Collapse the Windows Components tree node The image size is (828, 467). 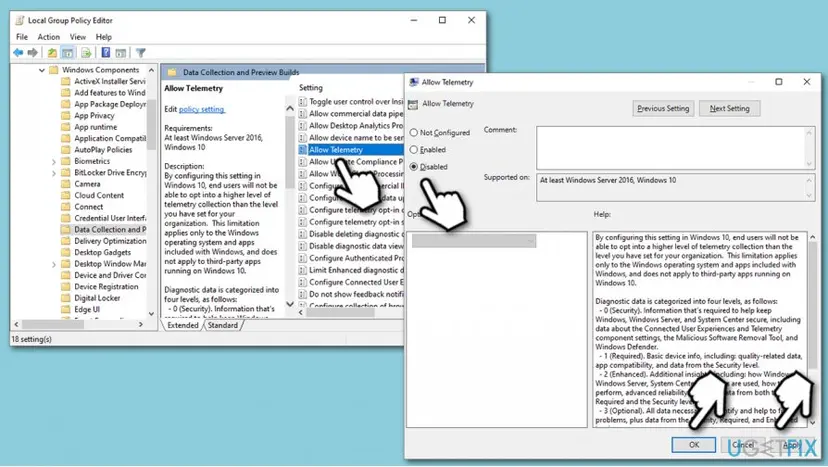tap(42, 70)
